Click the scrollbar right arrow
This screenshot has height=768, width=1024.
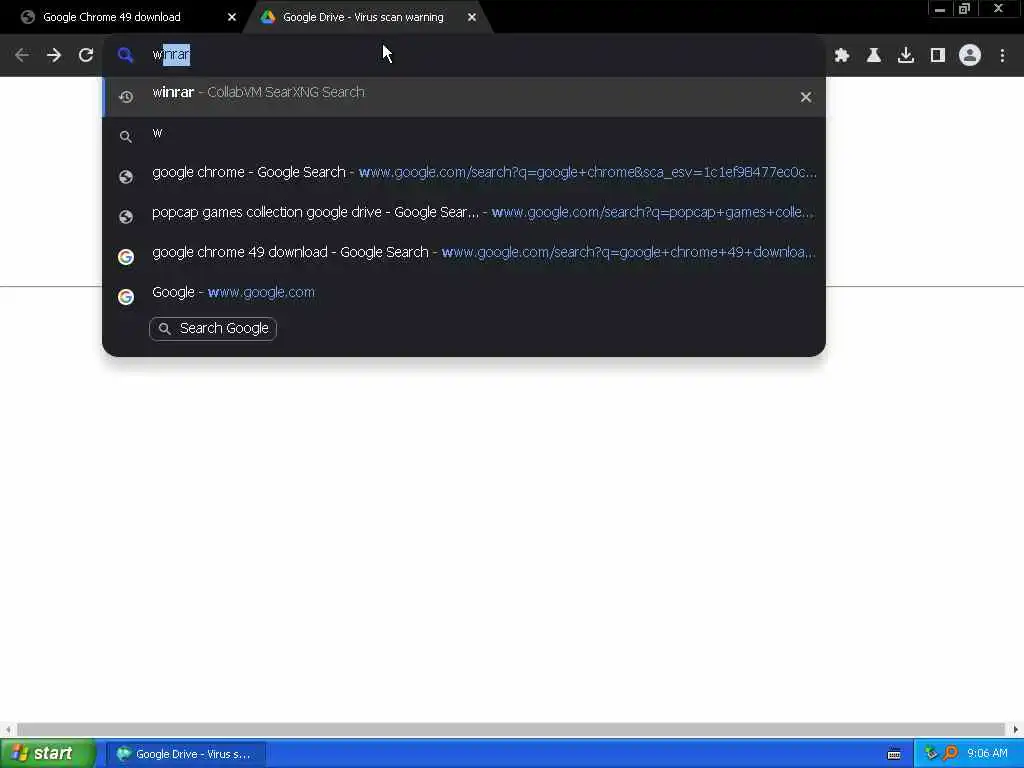tap(1016, 729)
